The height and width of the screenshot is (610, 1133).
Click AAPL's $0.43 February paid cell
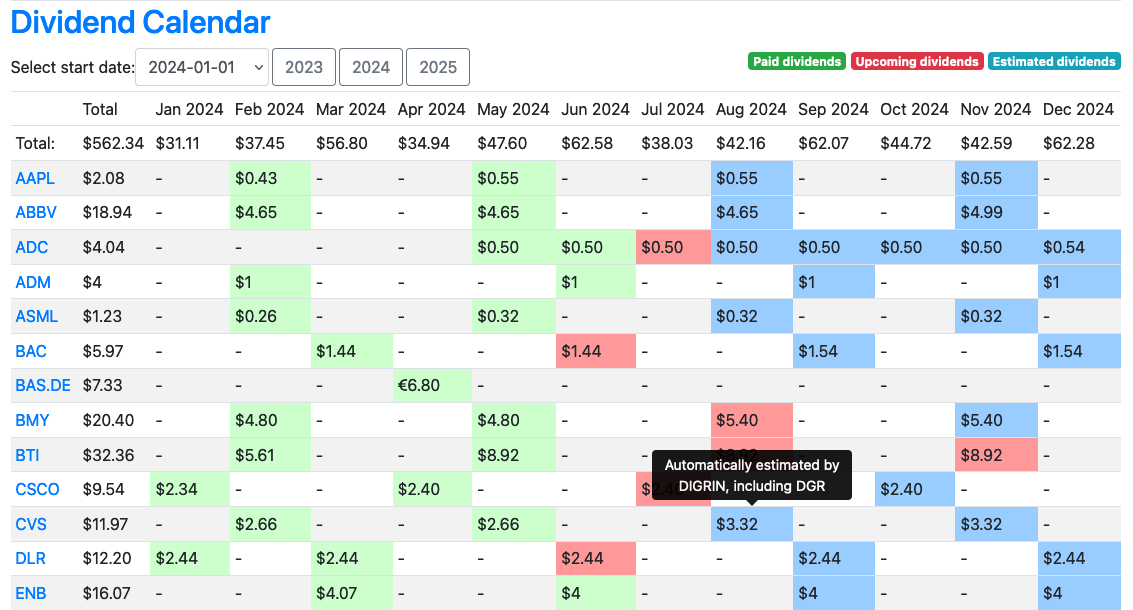[x=270, y=178]
